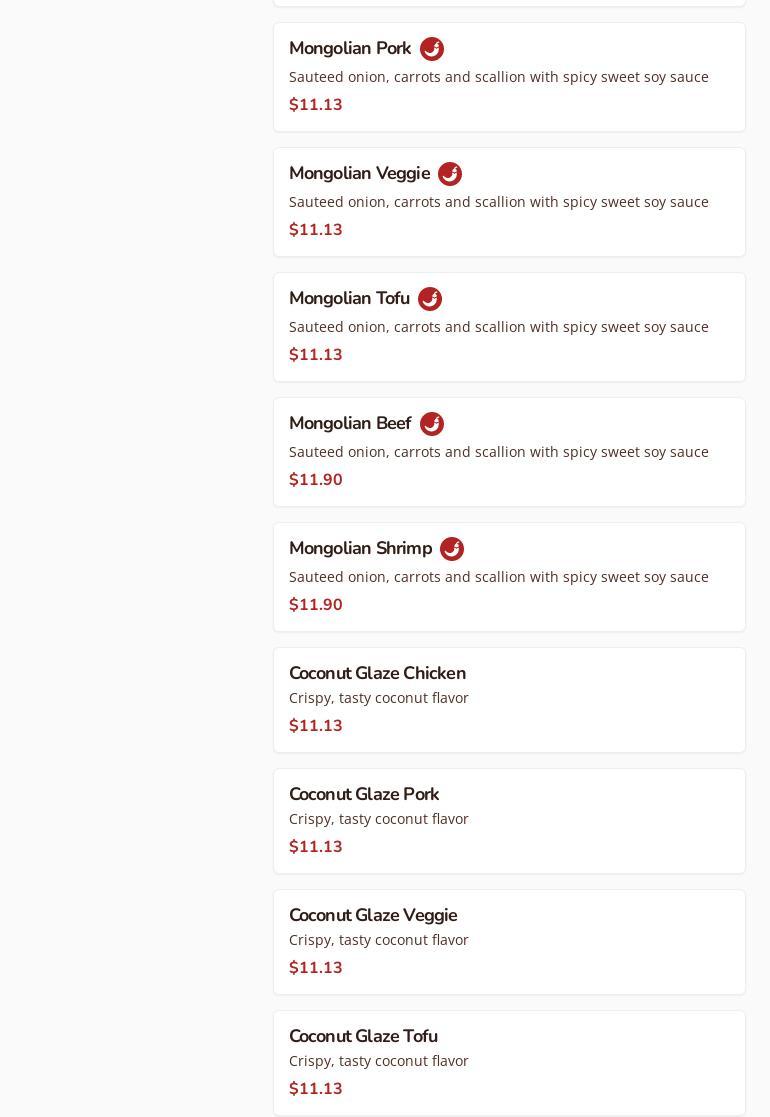Screen dimensions: 770x1117
Task: Click the Coconut Glaze Pork description text
Action: click(378, 819)
